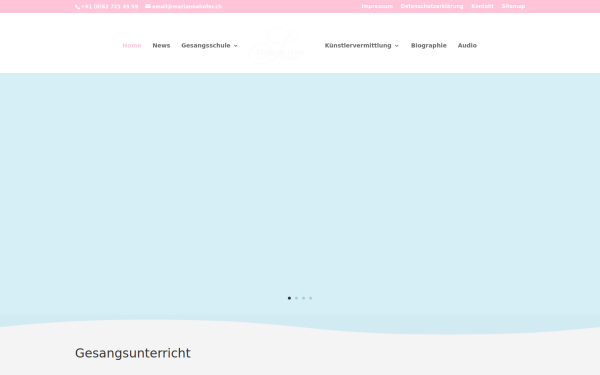Viewport: 600px width, 375px height.
Task: Go to the Kontakt page
Action: point(482,6)
